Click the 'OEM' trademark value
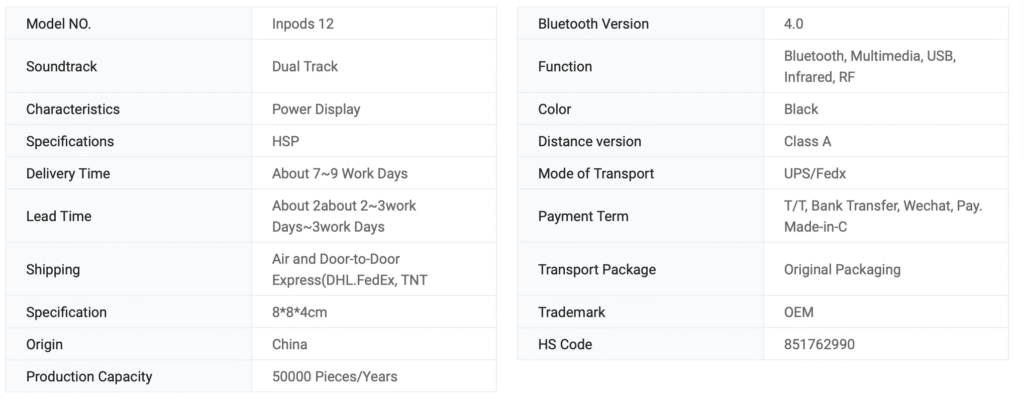Viewport: 1024px width, 401px height. pyautogui.click(x=799, y=312)
